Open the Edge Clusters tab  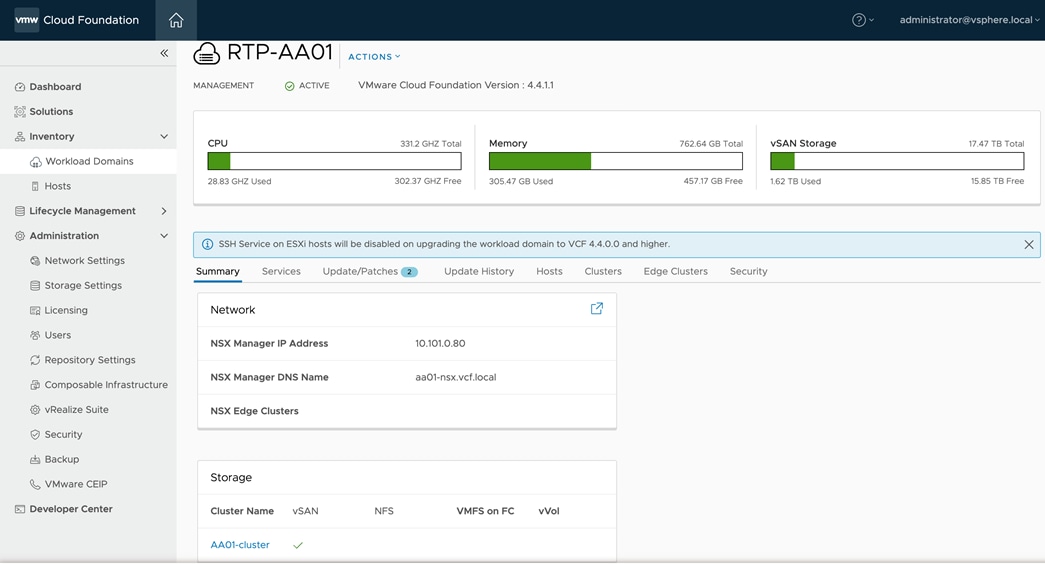[676, 271]
